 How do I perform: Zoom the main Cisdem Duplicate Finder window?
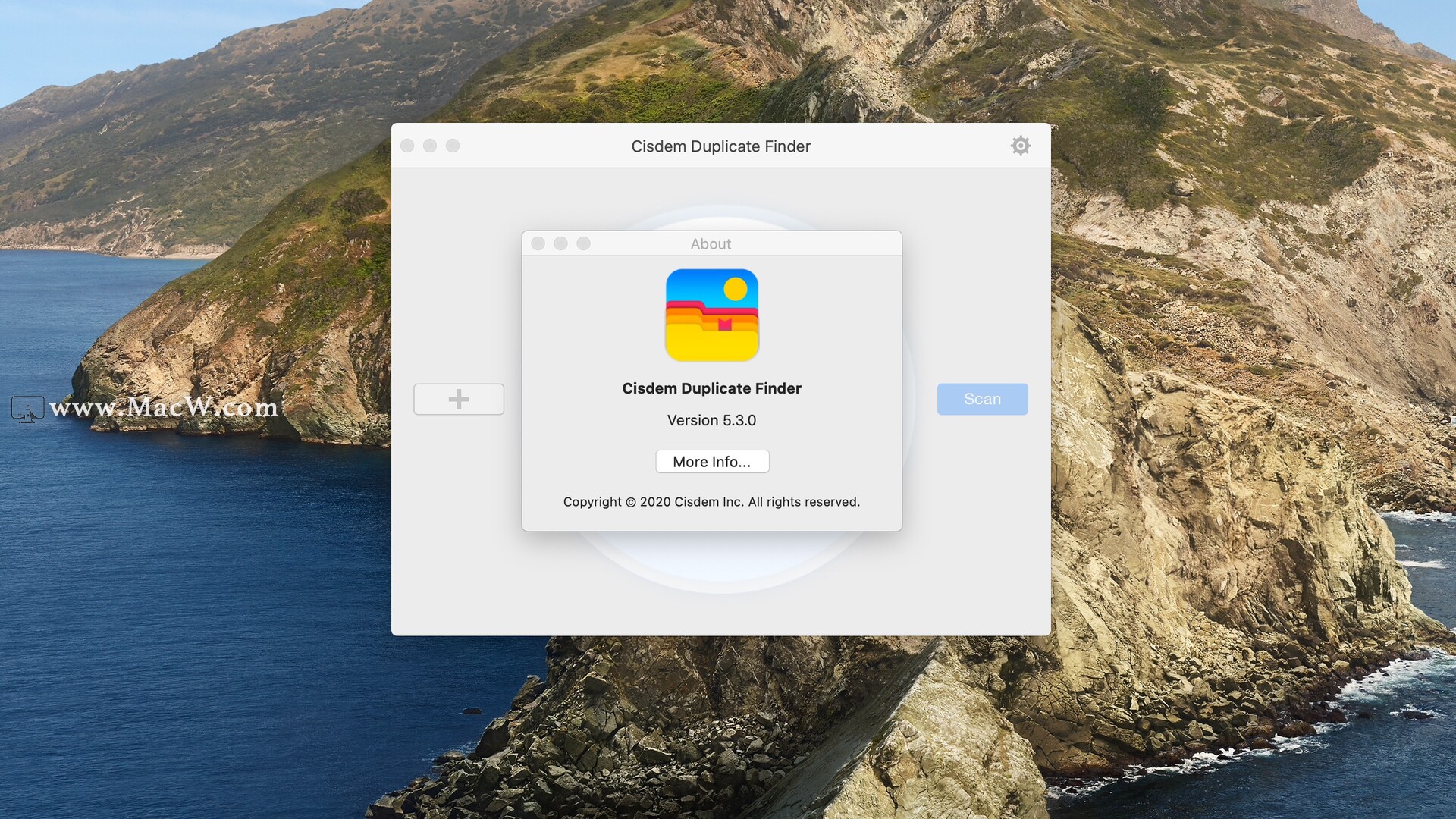[x=453, y=146]
